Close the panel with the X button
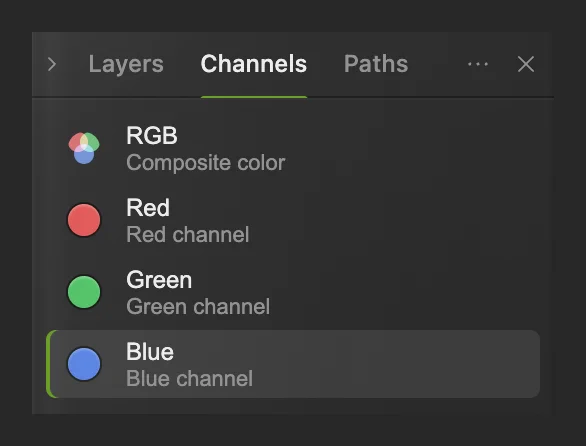This screenshot has width=586, height=446. tap(526, 64)
